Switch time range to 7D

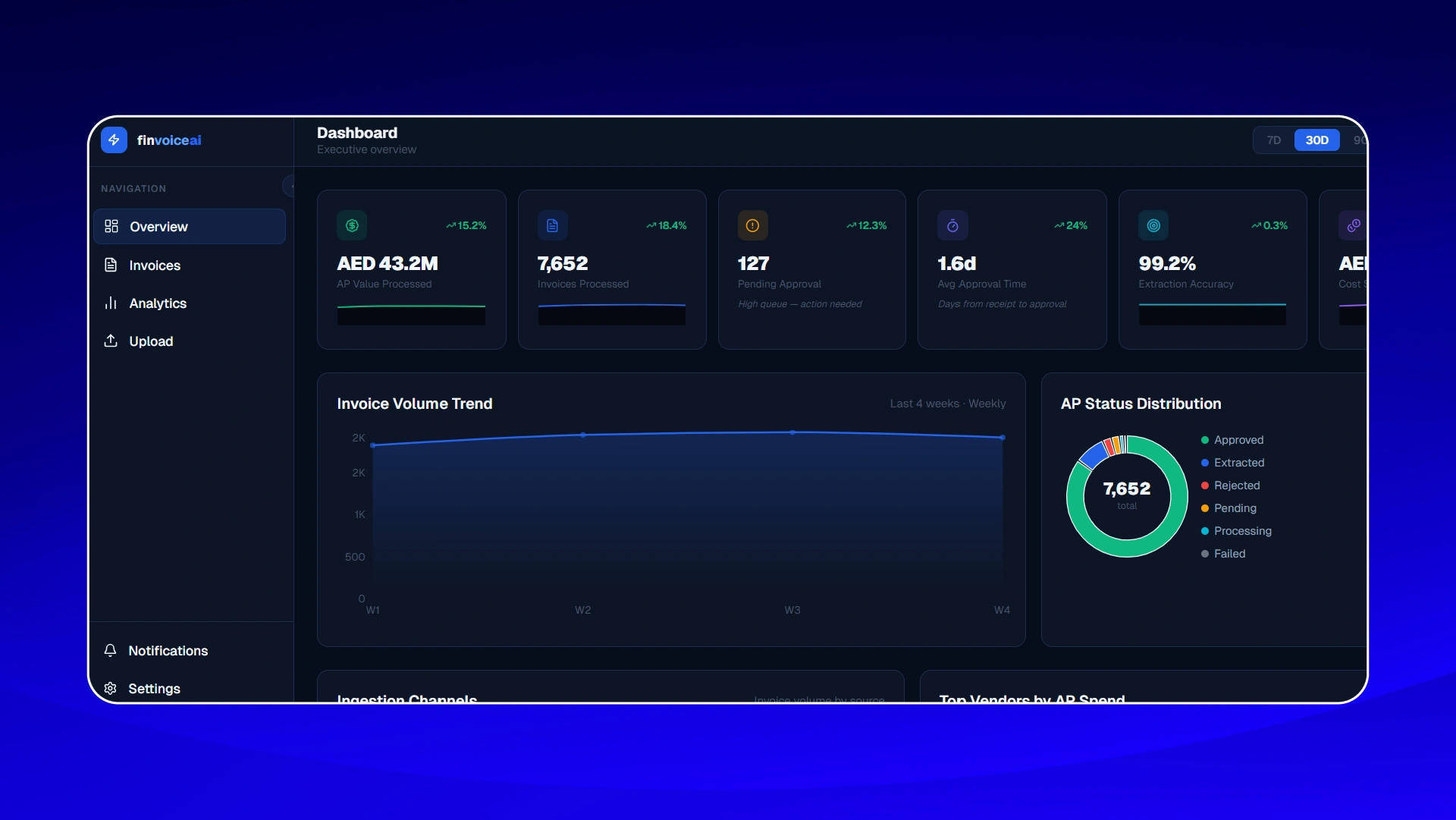[1273, 140]
